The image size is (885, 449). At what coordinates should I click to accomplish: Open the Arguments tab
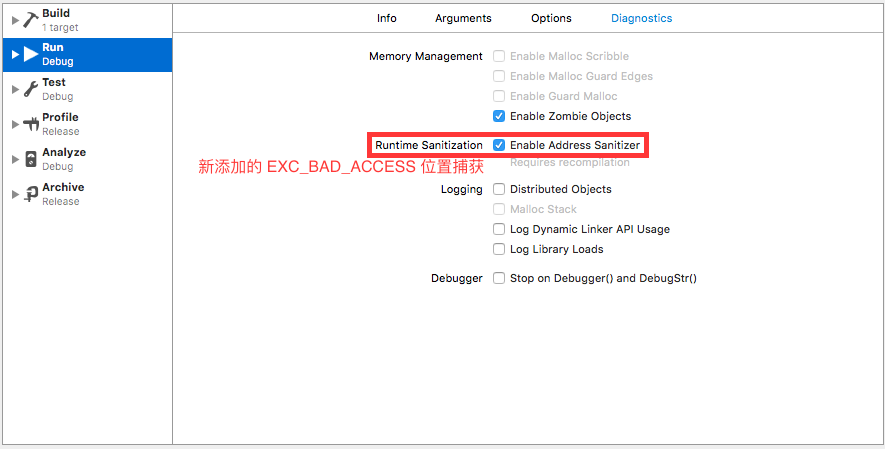tap(463, 18)
